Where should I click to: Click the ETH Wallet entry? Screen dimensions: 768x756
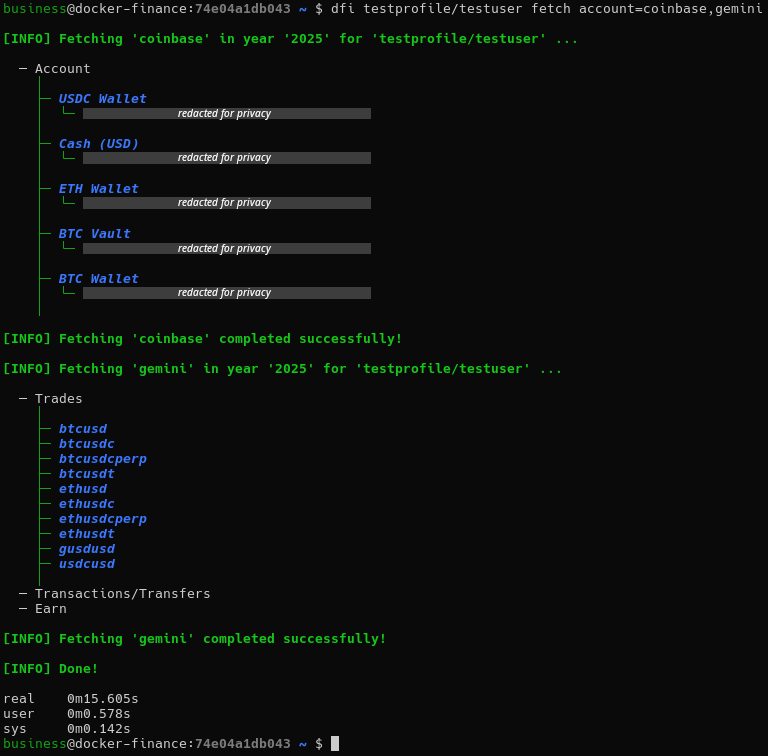[98, 189]
